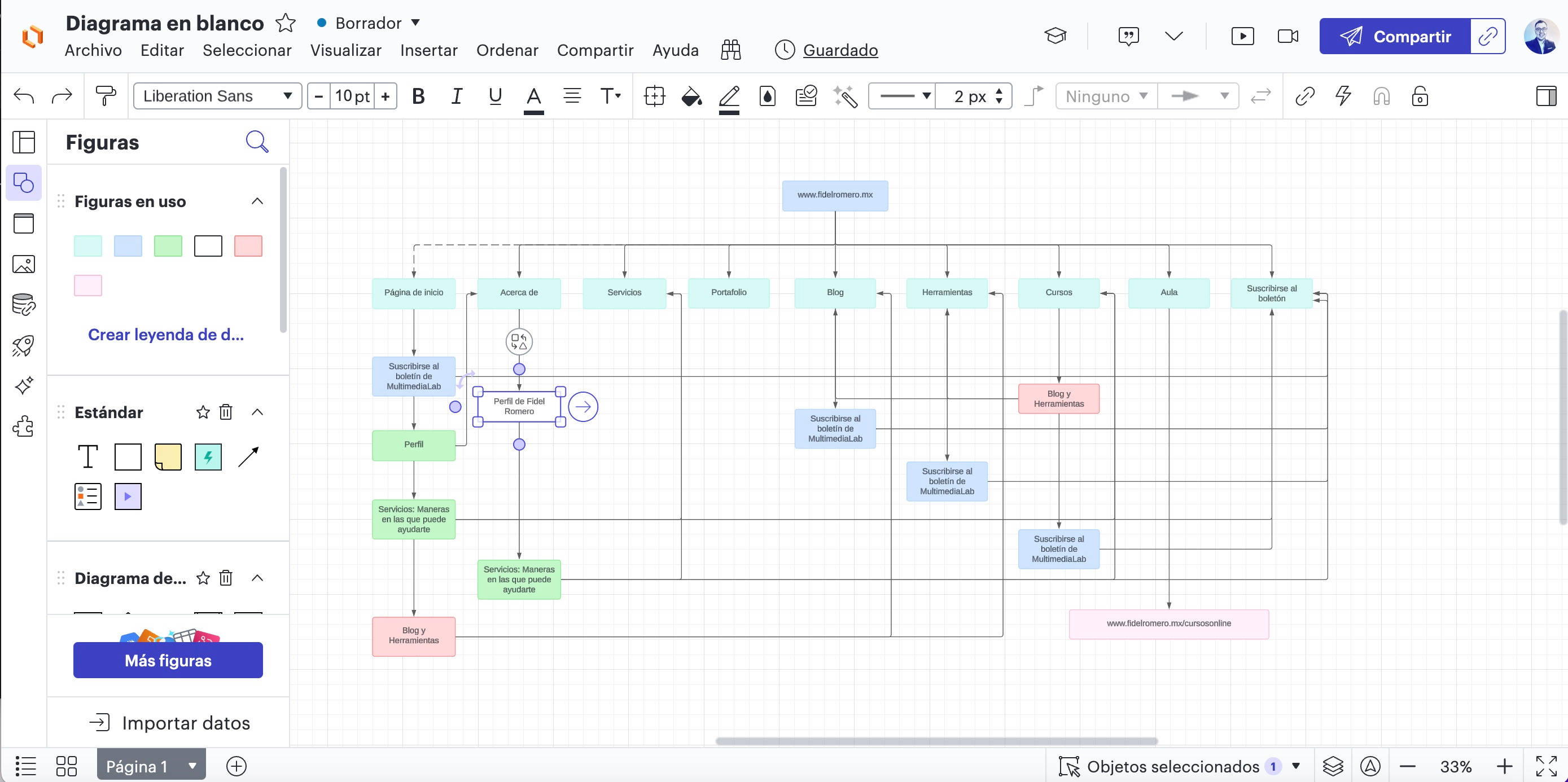1568x782 pixels.
Task: Toggle the lock on selected shape
Action: (x=1420, y=96)
